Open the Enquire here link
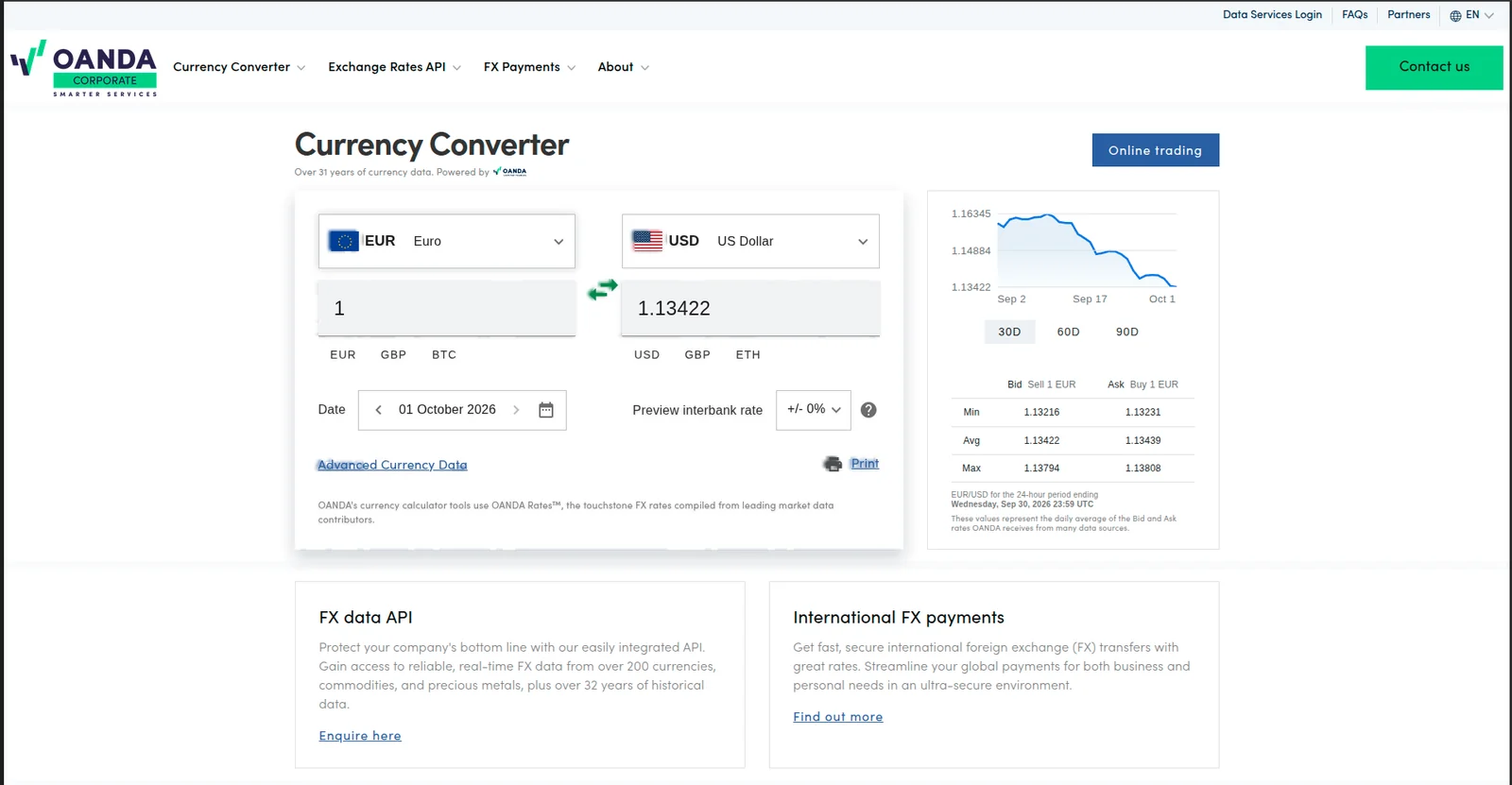 point(360,736)
